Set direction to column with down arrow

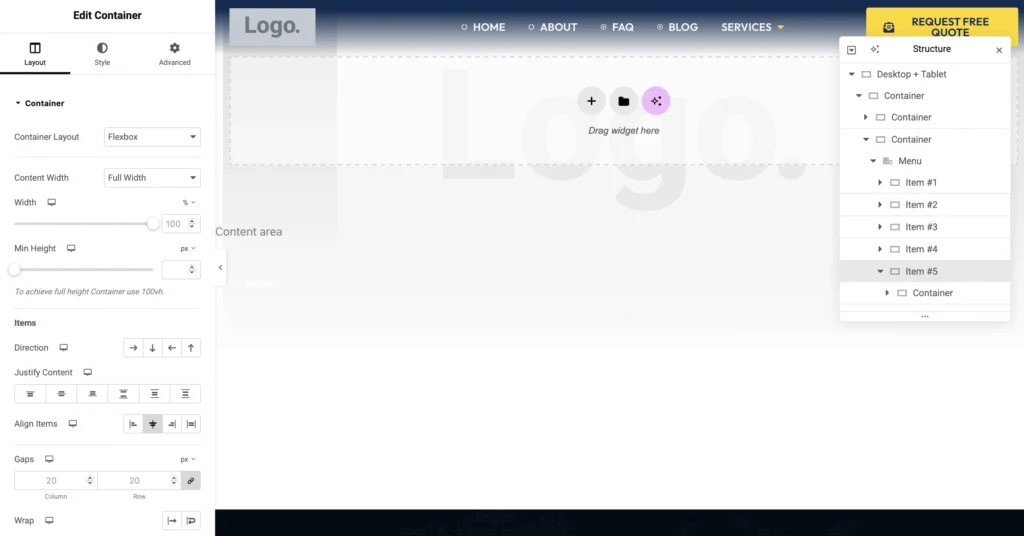[152, 348]
